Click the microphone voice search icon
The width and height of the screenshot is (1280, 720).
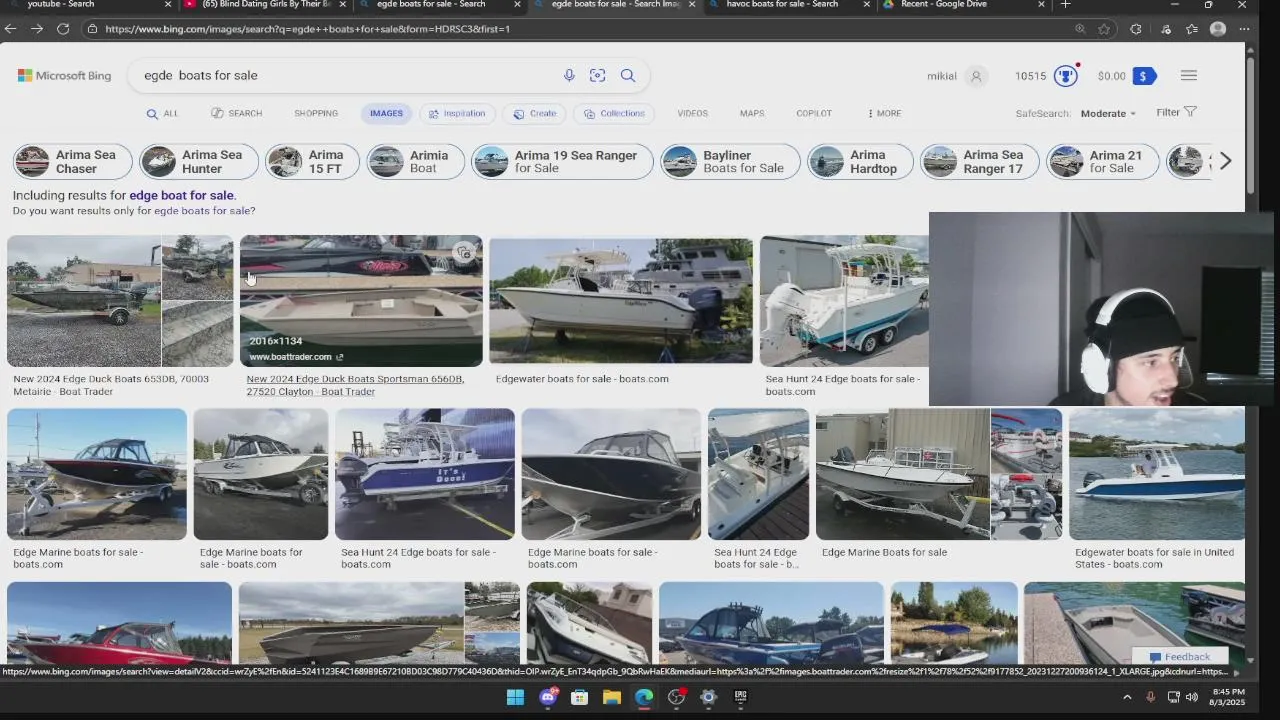point(569,75)
